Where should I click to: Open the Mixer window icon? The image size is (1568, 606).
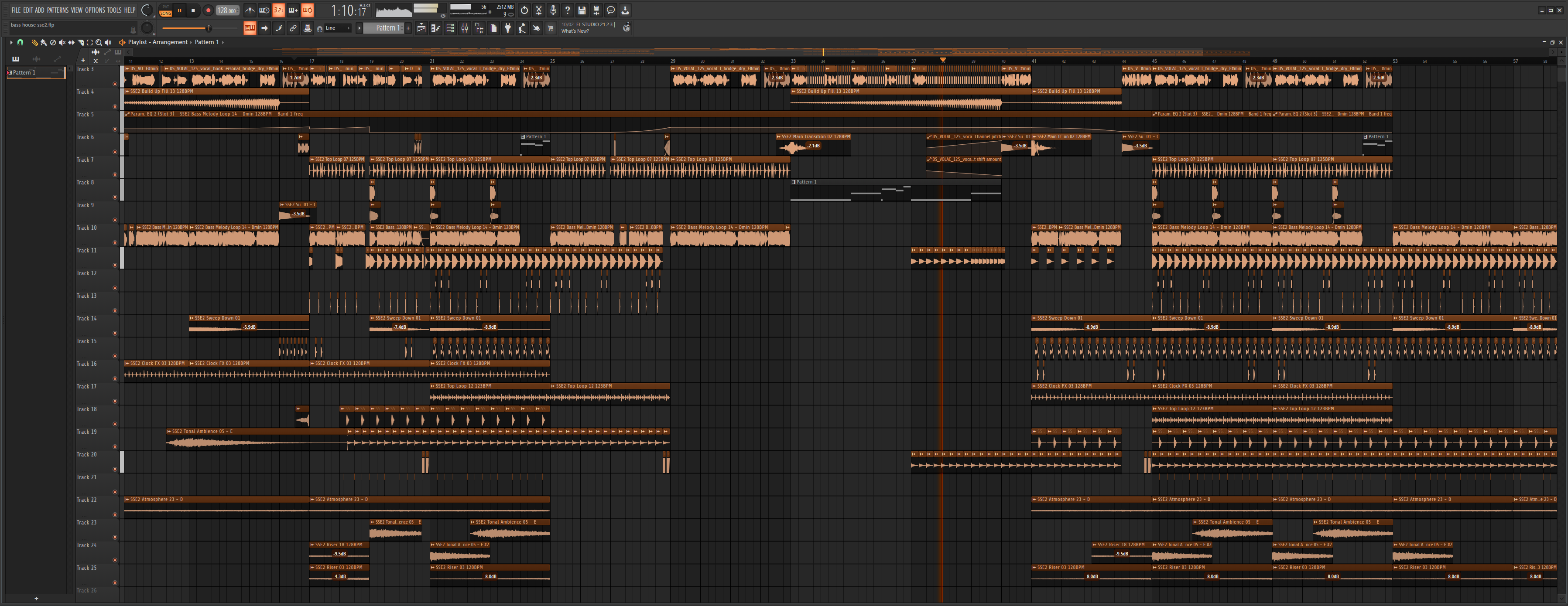(x=465, y=28)
